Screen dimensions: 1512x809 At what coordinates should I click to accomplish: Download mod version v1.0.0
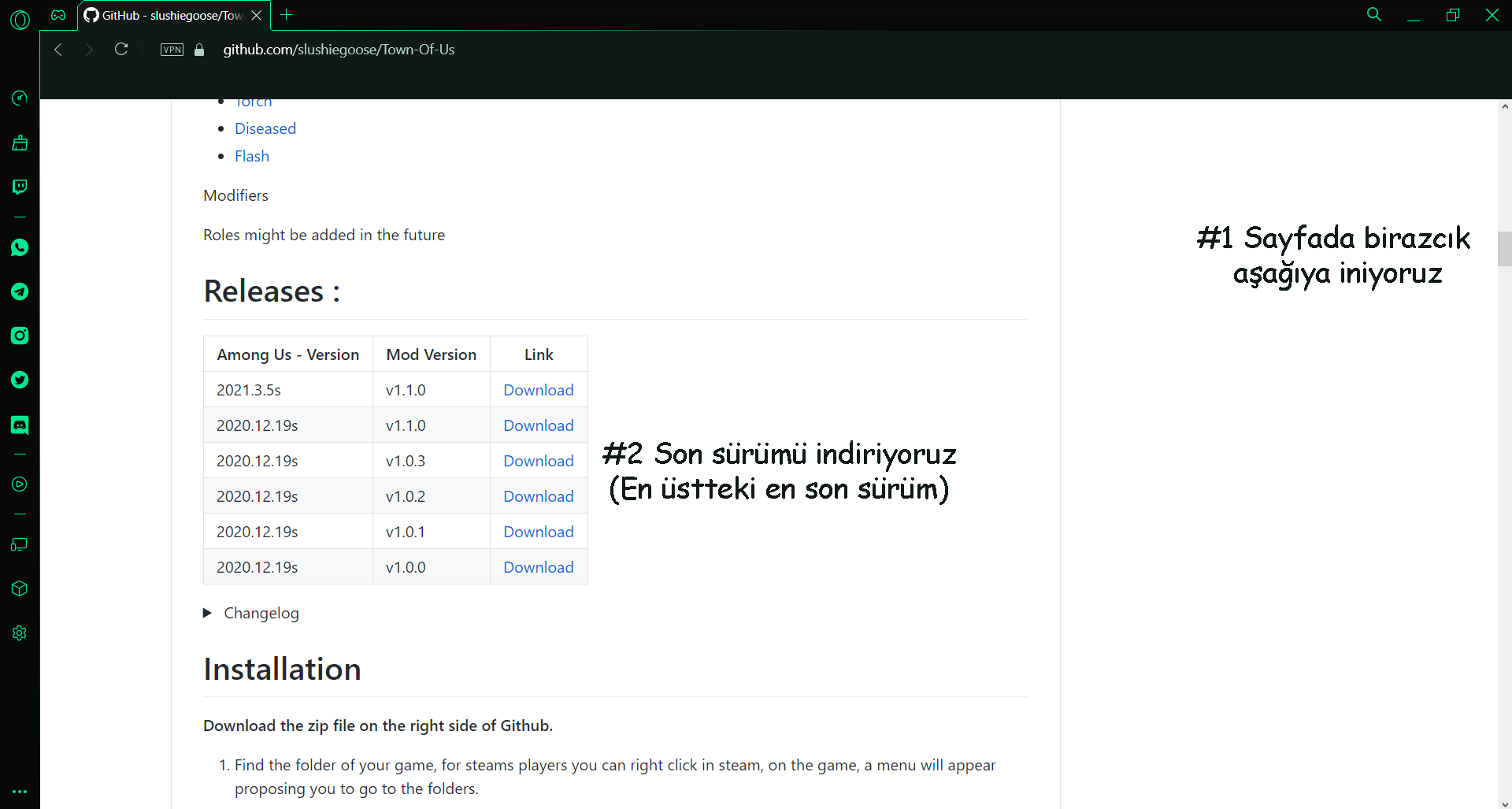(x=539, y=567)
